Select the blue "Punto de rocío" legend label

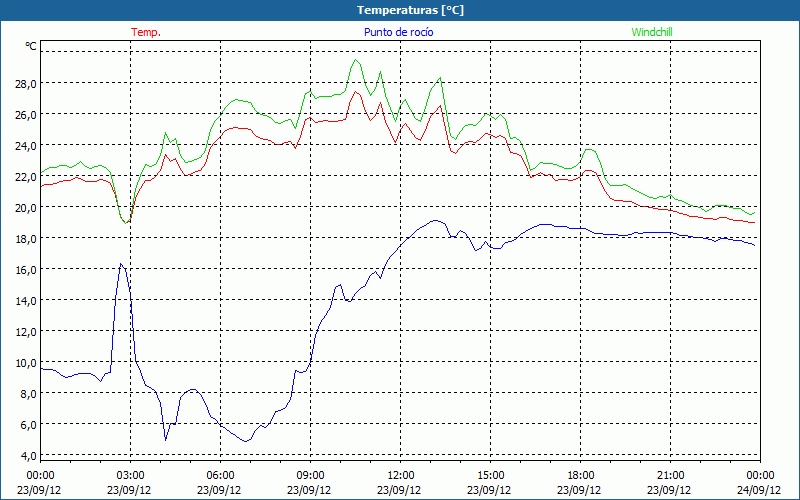tap(398, 32)
